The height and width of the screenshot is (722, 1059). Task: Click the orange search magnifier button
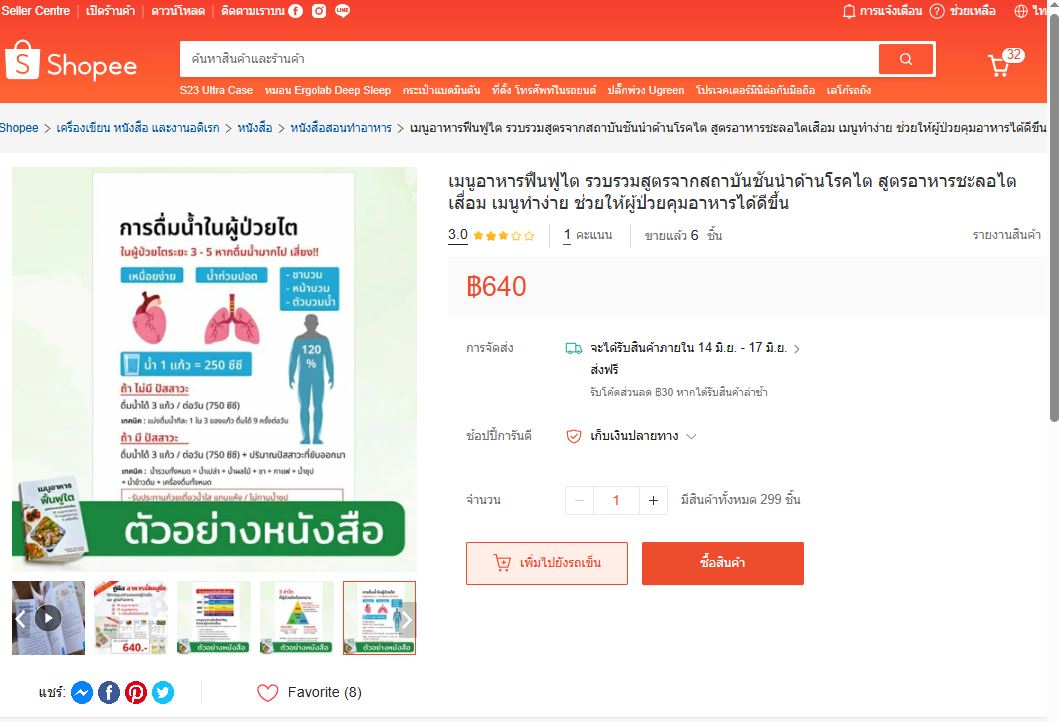(906, 59)
